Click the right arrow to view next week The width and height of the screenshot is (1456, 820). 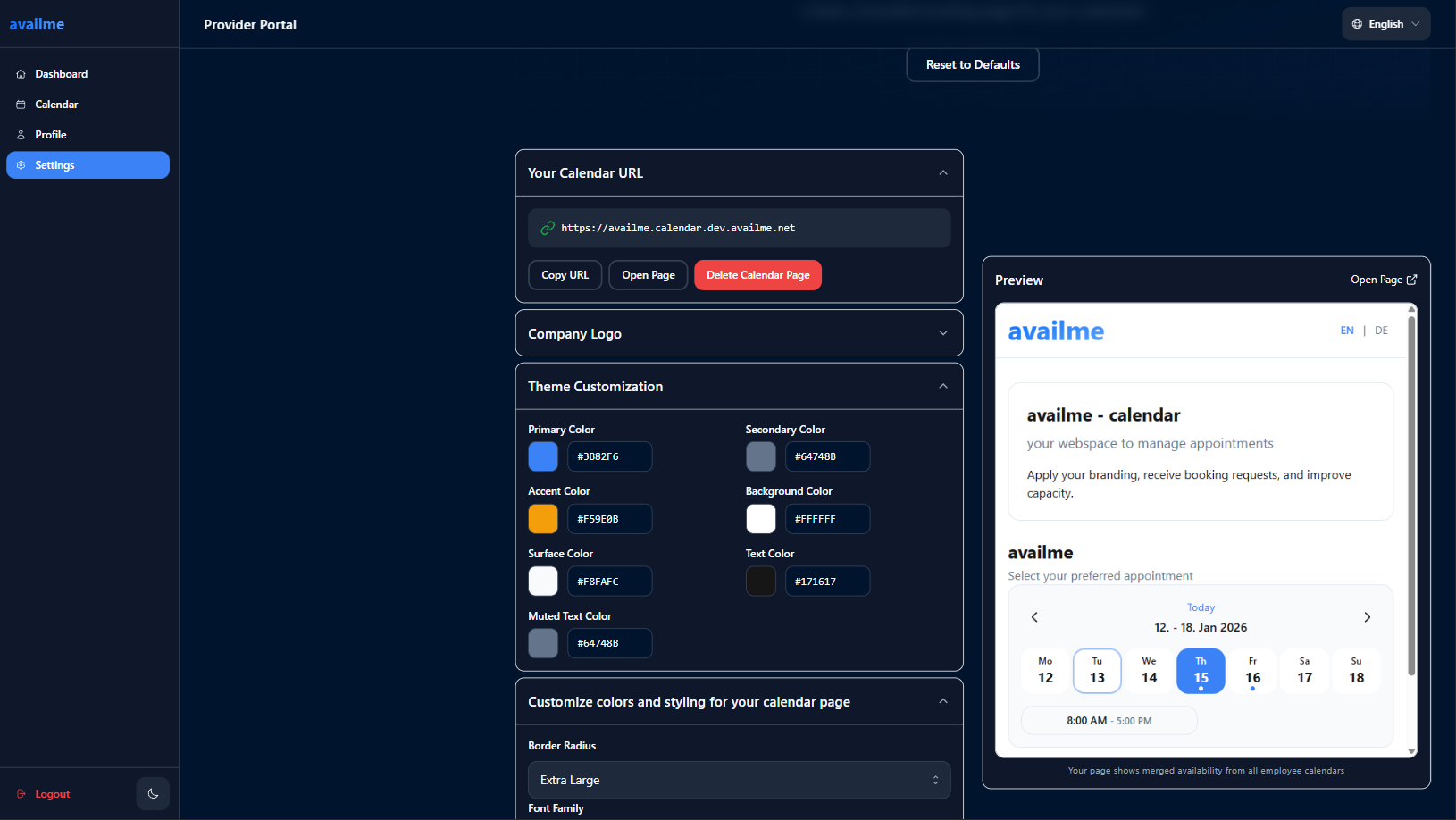point(1367,616)
